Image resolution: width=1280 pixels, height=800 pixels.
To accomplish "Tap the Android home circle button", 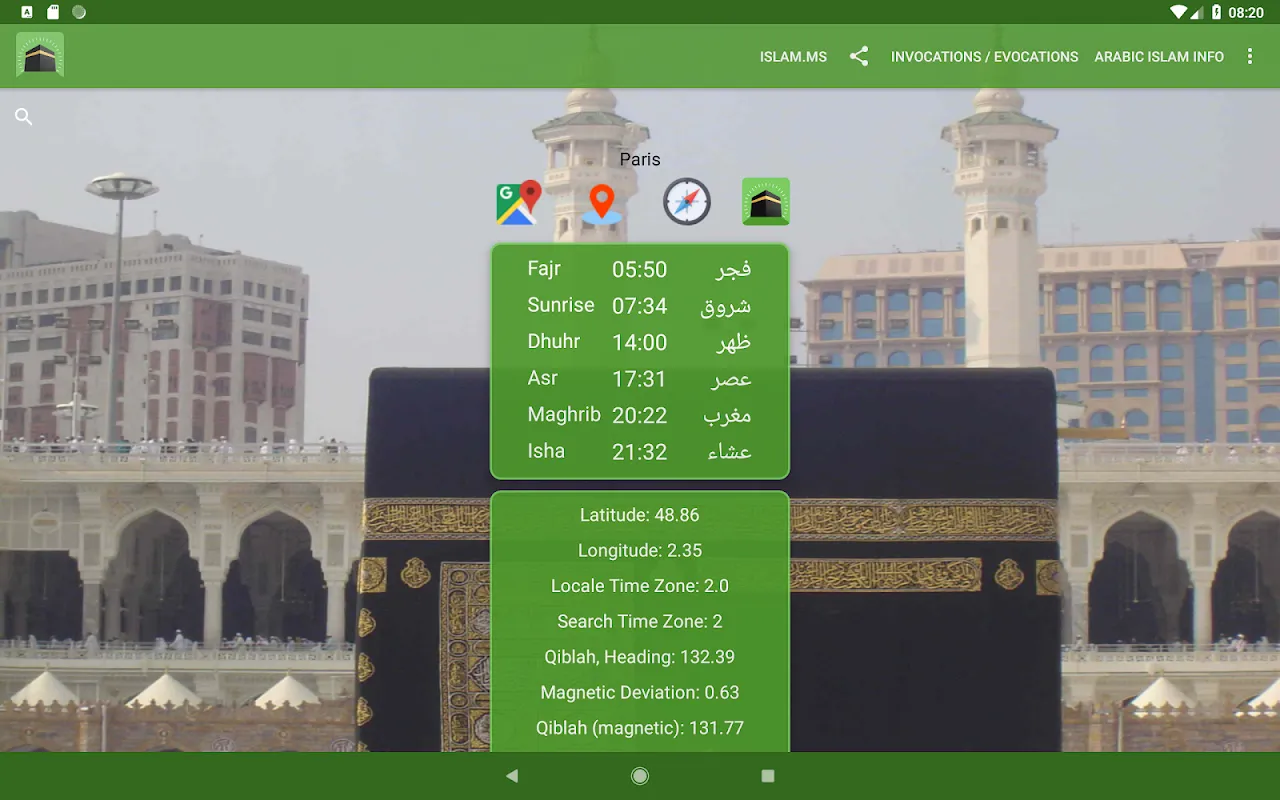I will click(x=640, y=776).
